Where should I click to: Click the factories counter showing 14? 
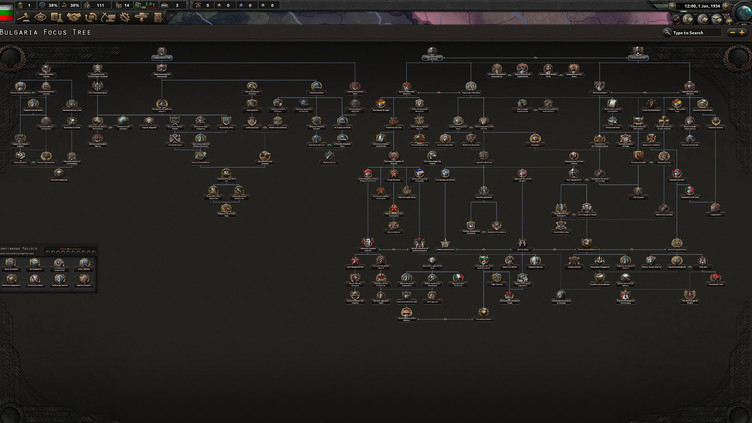tap(123, 5)
